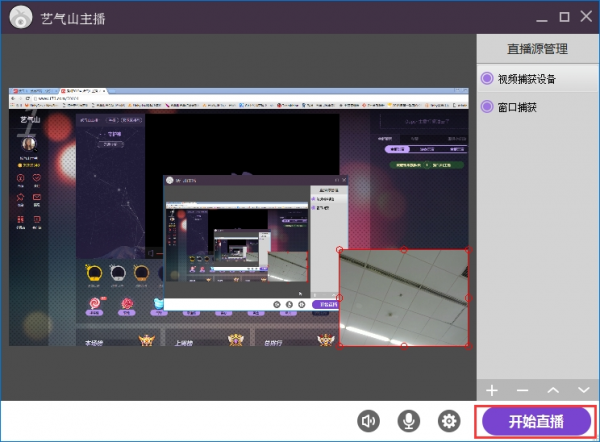Click the 艺气山主播 title text
Image resolution: width=600 pixels, height=442 pixels.
73,18
